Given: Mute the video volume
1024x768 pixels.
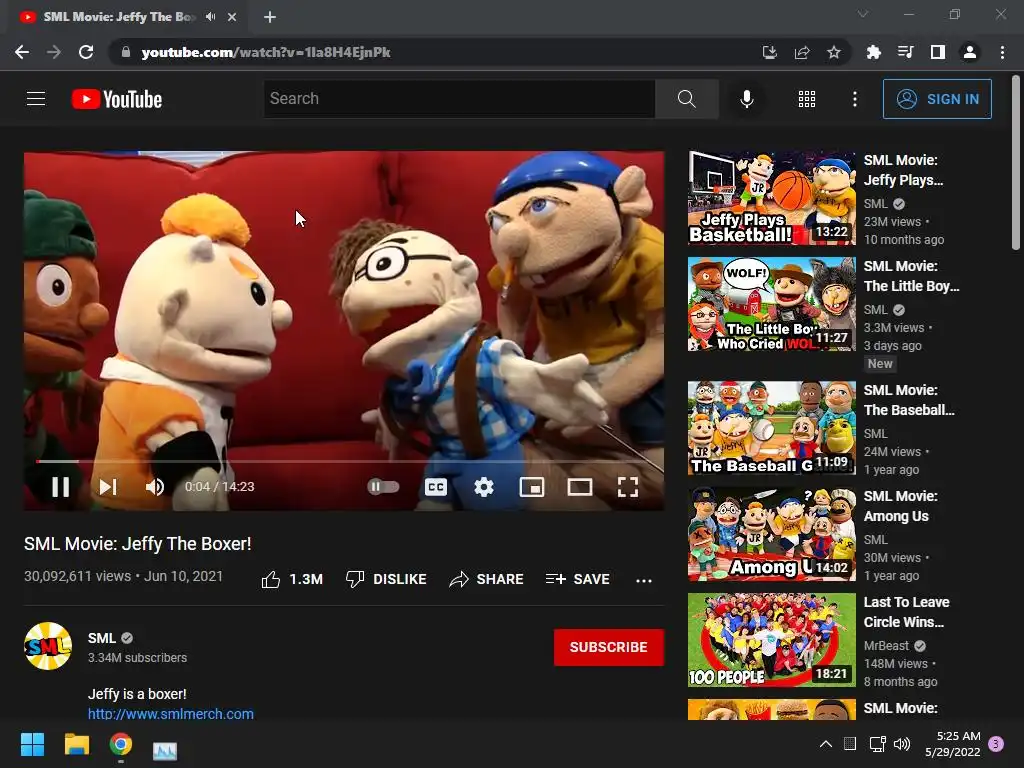Looking at the screenshot, I should click(x=155, y=487).
